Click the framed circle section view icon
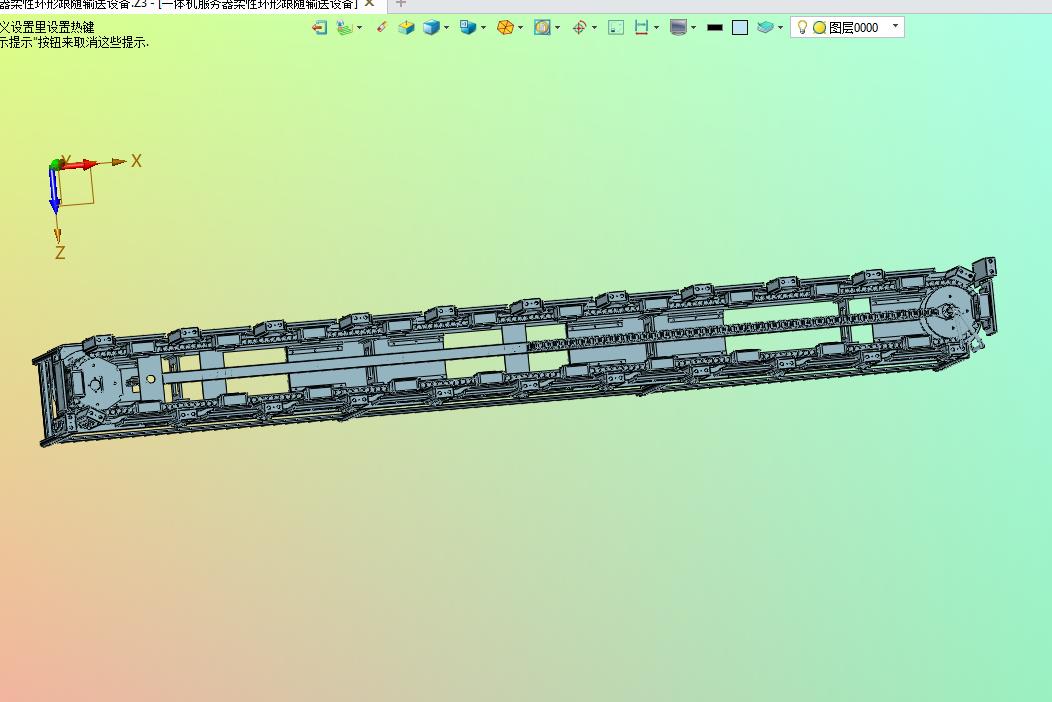This screenshot has width=1052, height=702. (542, 28)
